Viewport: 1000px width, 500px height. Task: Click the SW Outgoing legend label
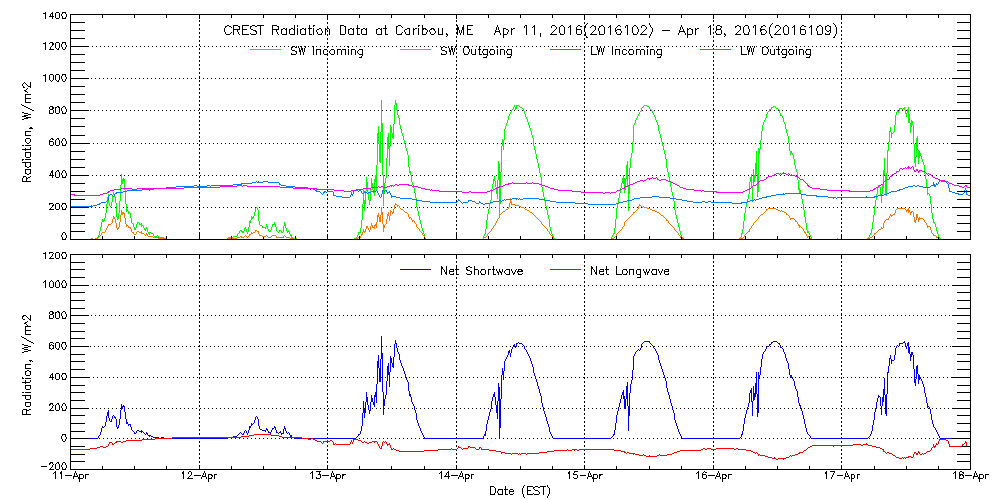[476, 52]
